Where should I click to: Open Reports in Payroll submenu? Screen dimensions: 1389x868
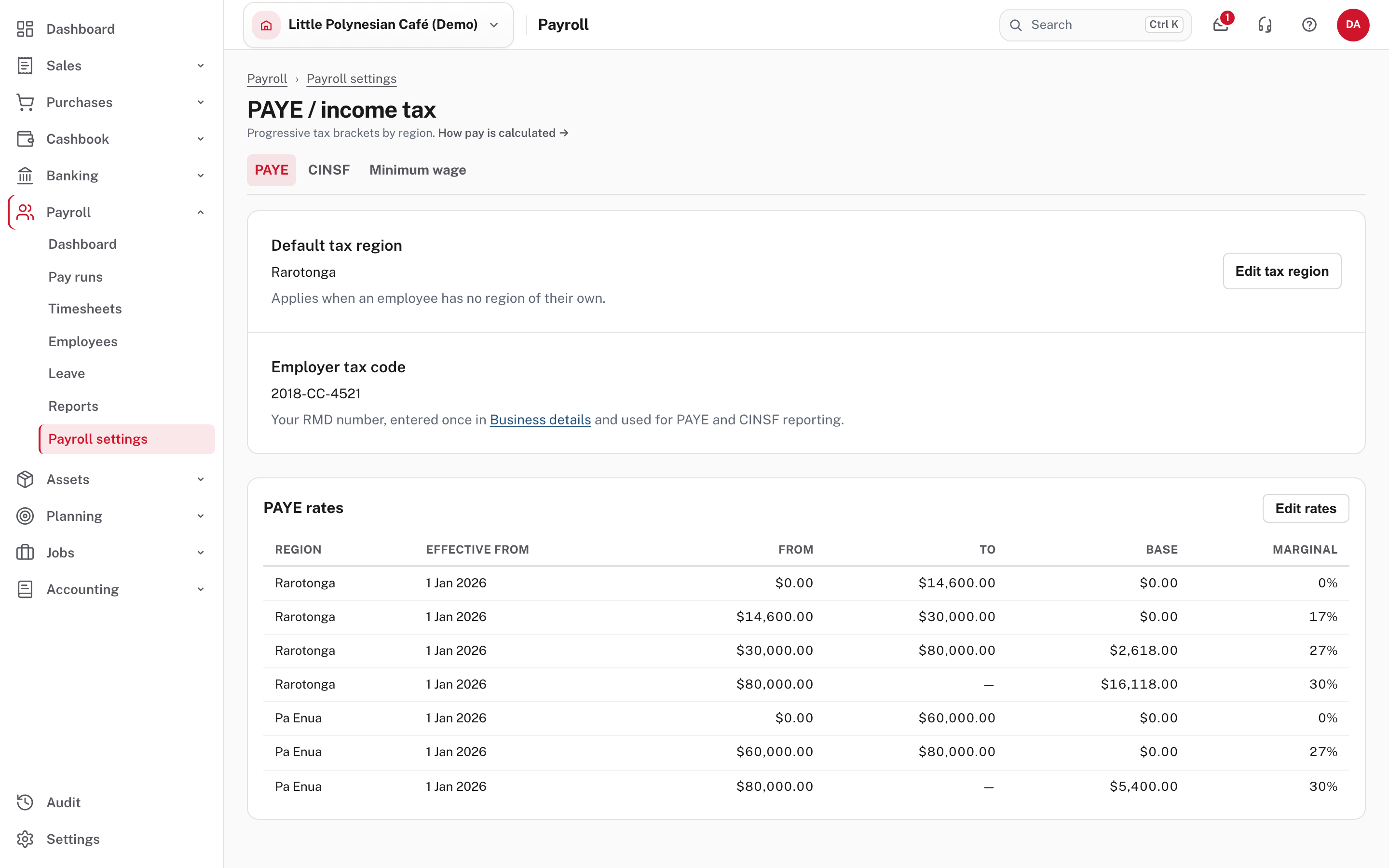click(x=73, y=407)
